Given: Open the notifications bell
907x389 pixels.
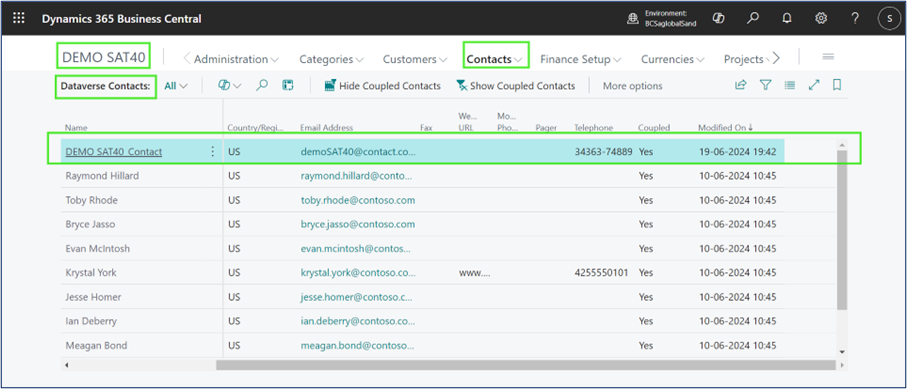Looking at the screenshot, I should pos(787,19).
